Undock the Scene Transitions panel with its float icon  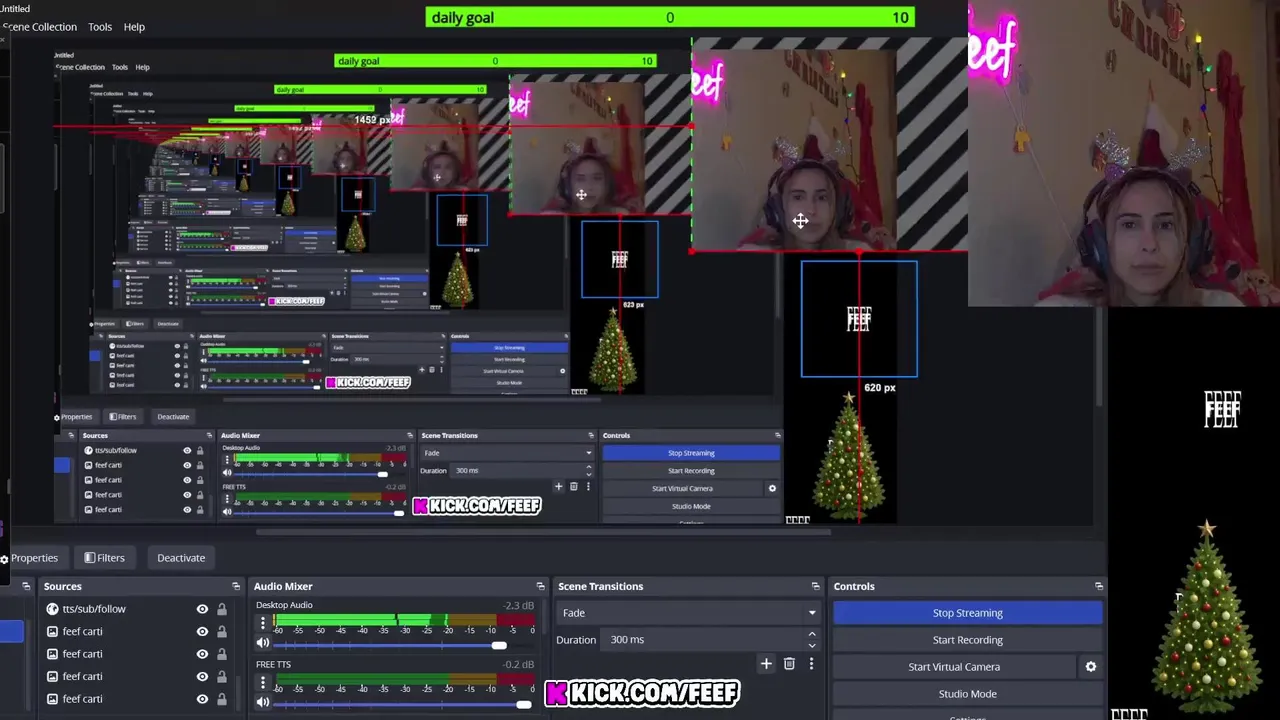coord(815,586)
